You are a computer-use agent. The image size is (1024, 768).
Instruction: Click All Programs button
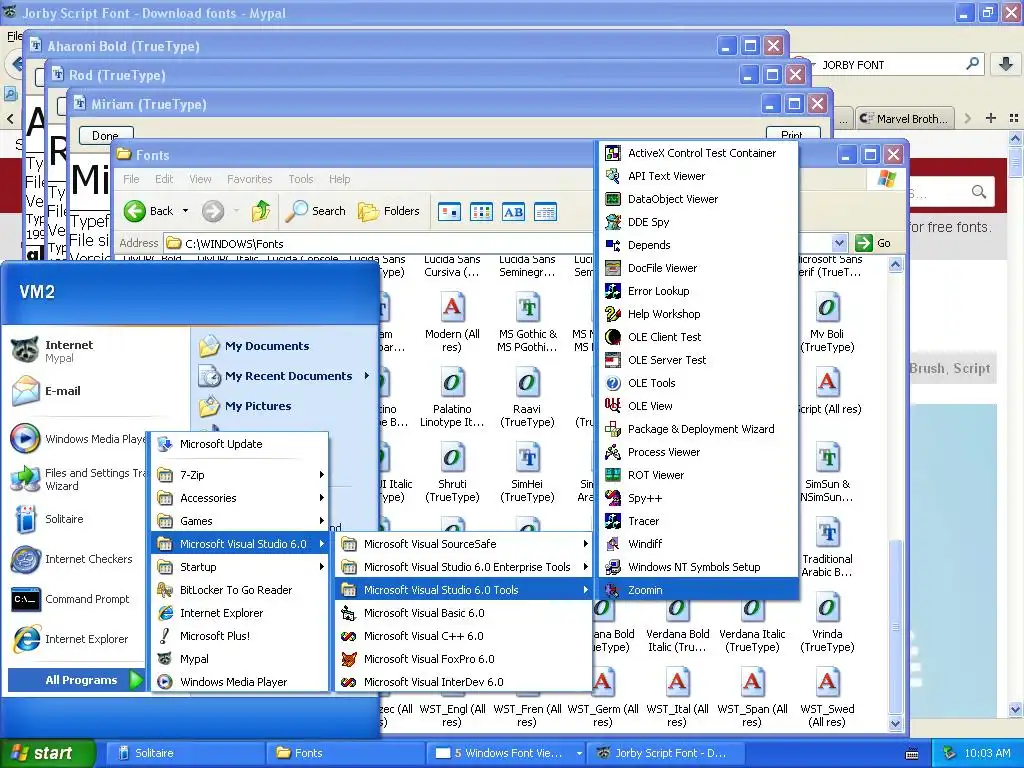click(x=76, y=680)
